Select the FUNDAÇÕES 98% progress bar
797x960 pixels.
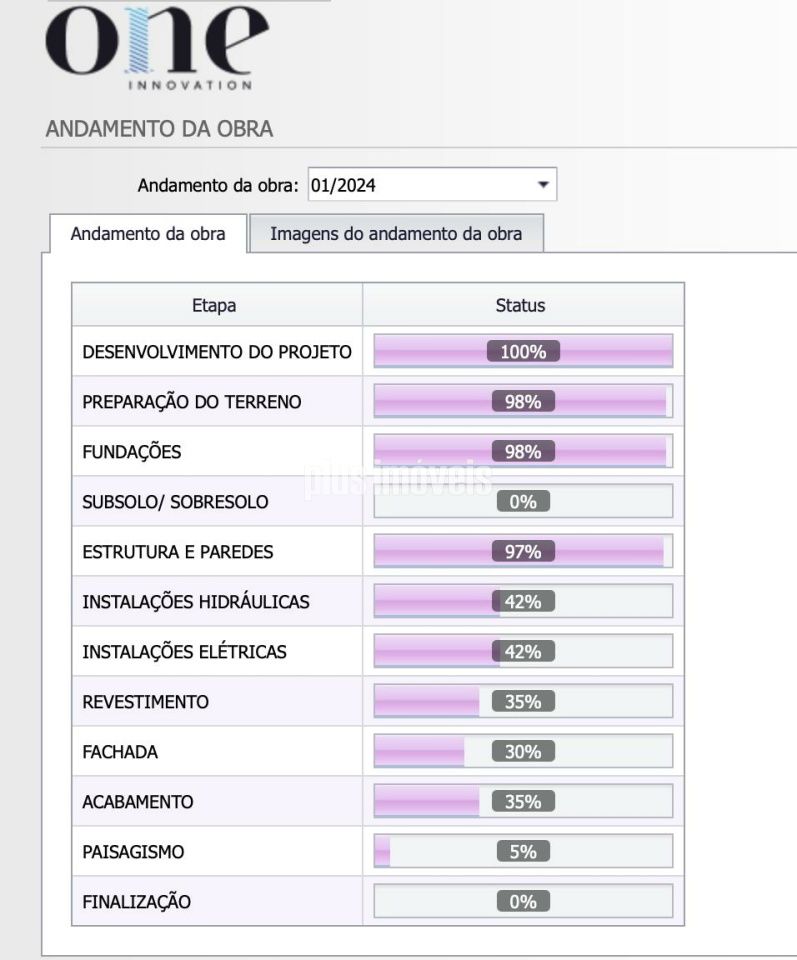[521, 451]
